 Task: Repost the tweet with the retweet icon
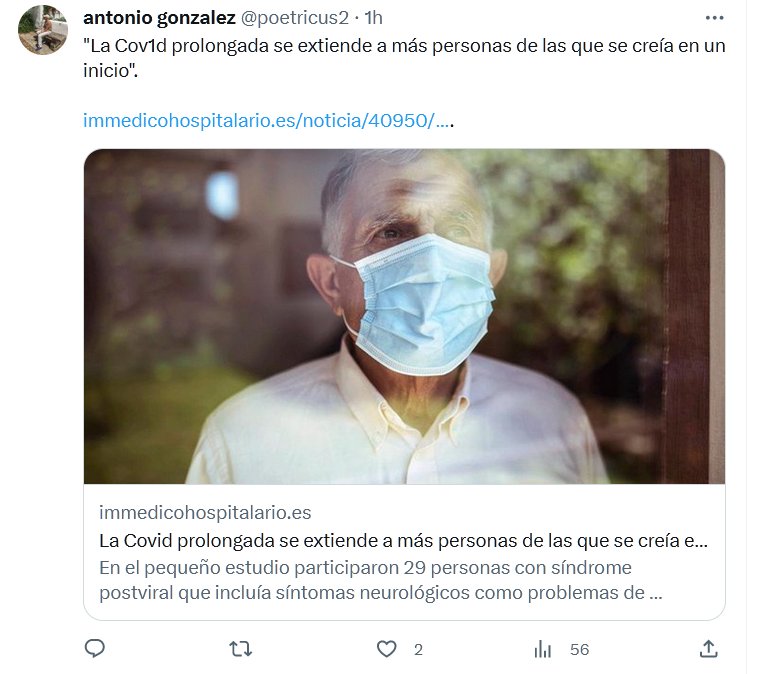240,649
